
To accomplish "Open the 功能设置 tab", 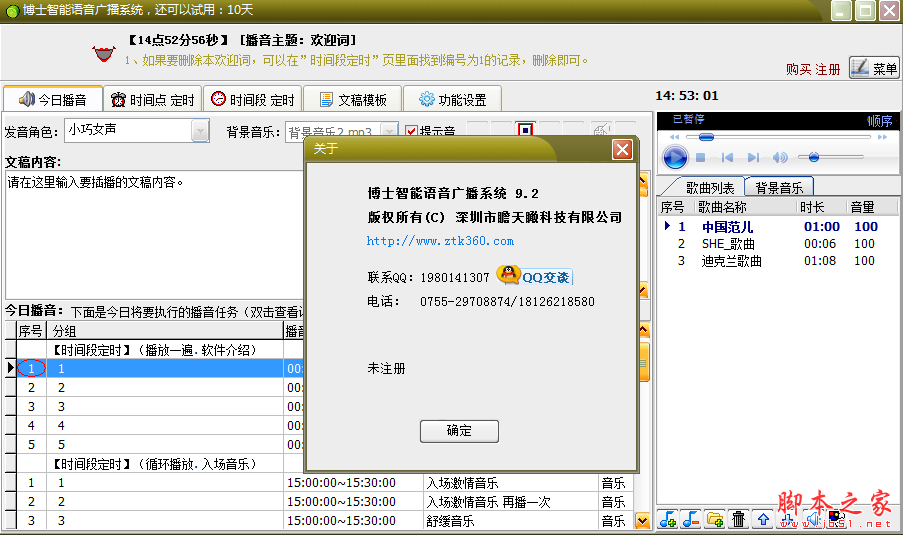I will 453,100.
